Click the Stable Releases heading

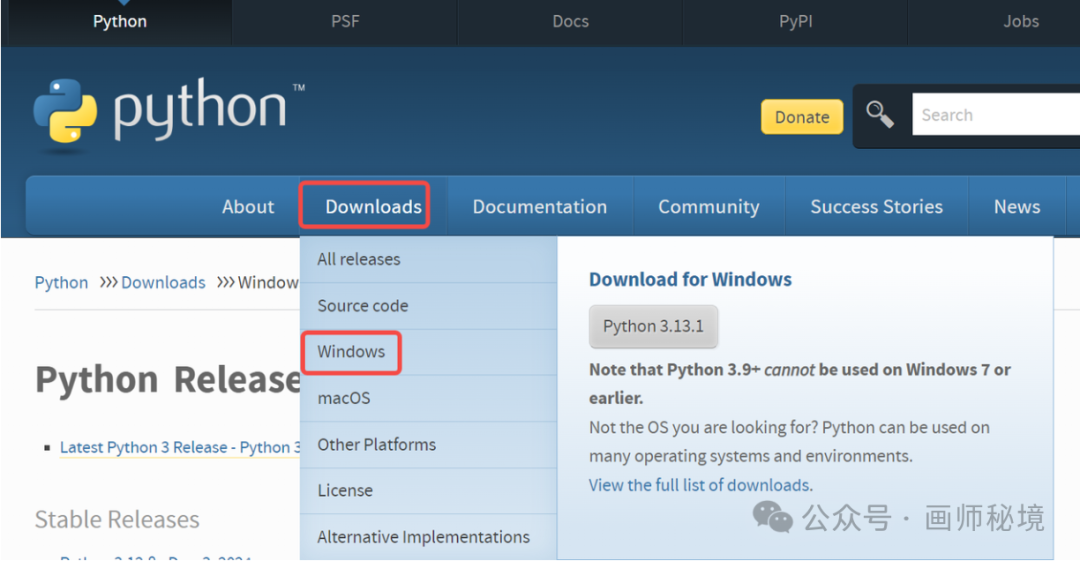pos(117,520)
